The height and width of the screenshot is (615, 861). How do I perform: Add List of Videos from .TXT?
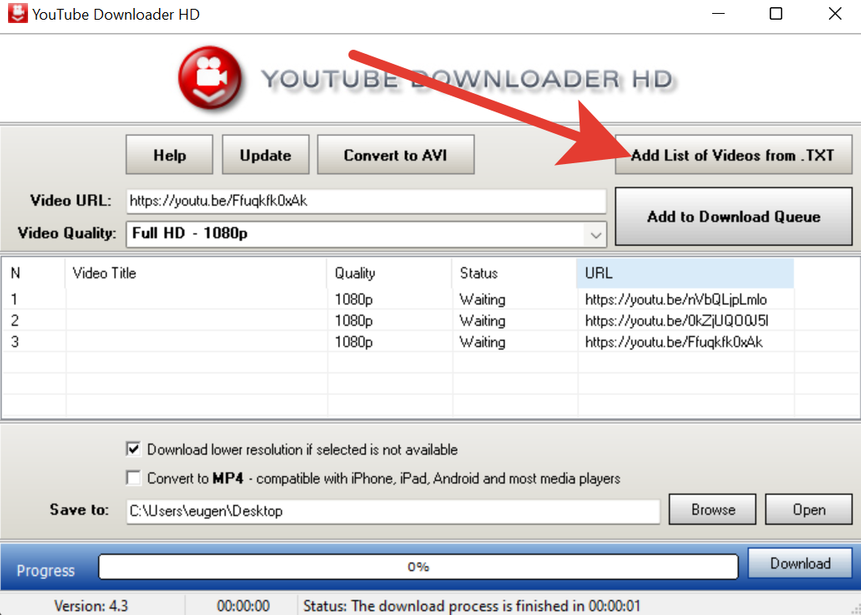point(733,155)
